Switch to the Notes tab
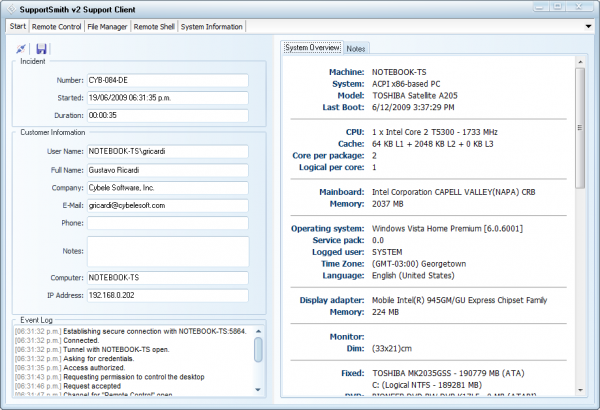The image size is (600, 410). [x=357, y=48]
